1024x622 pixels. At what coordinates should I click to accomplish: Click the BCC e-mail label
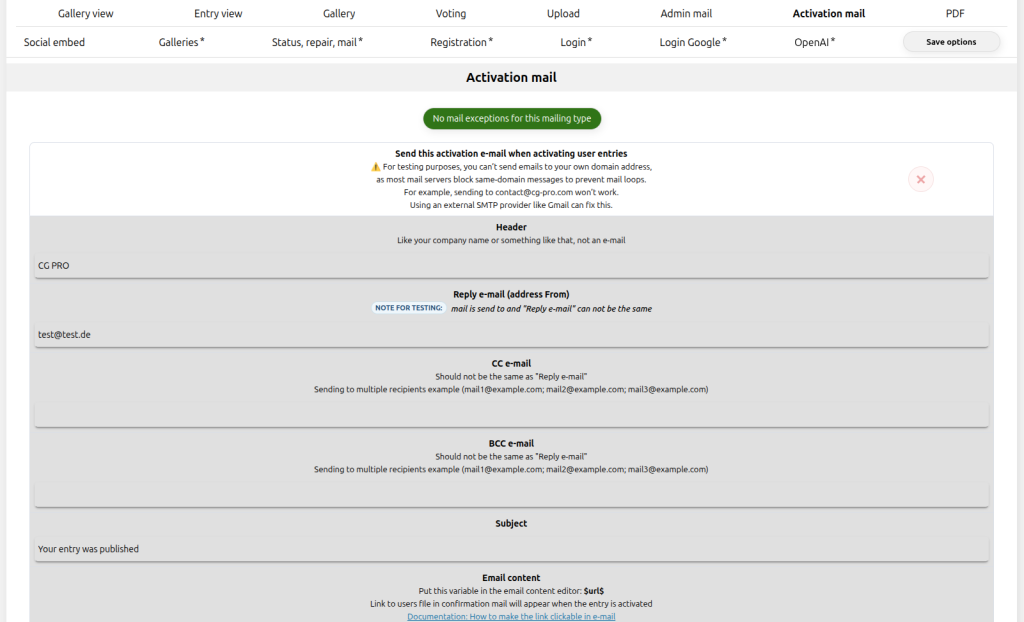[x=511, y=443]
